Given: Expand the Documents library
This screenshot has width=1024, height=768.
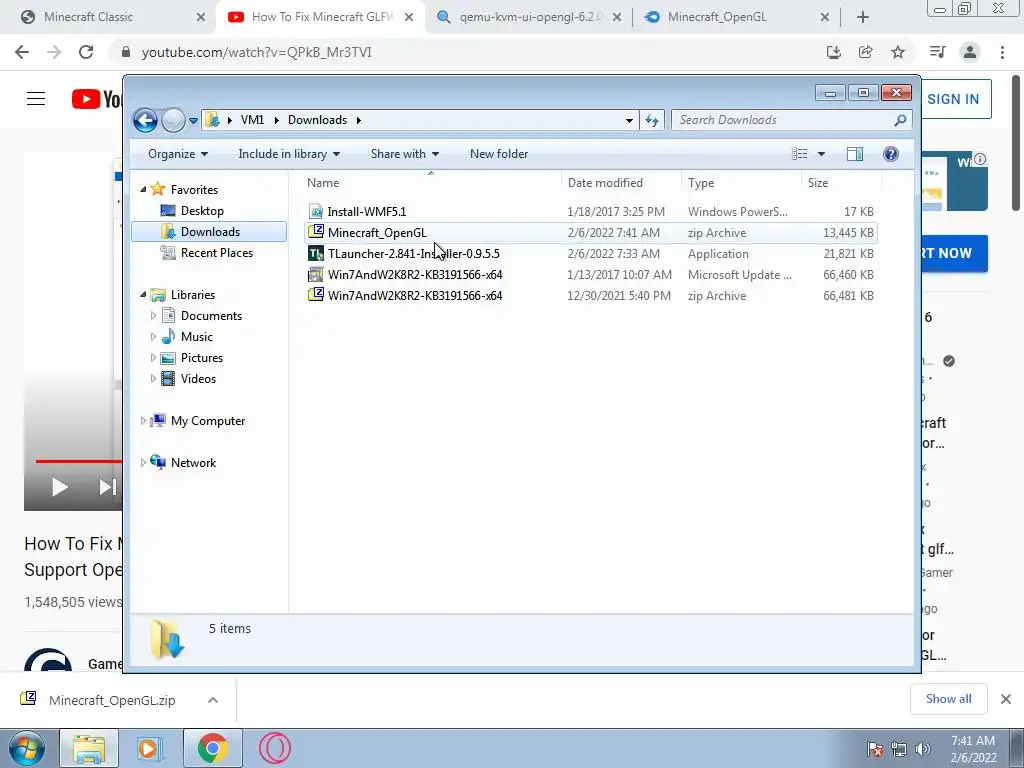Looking at the screenshot, I should coord(153,316).
